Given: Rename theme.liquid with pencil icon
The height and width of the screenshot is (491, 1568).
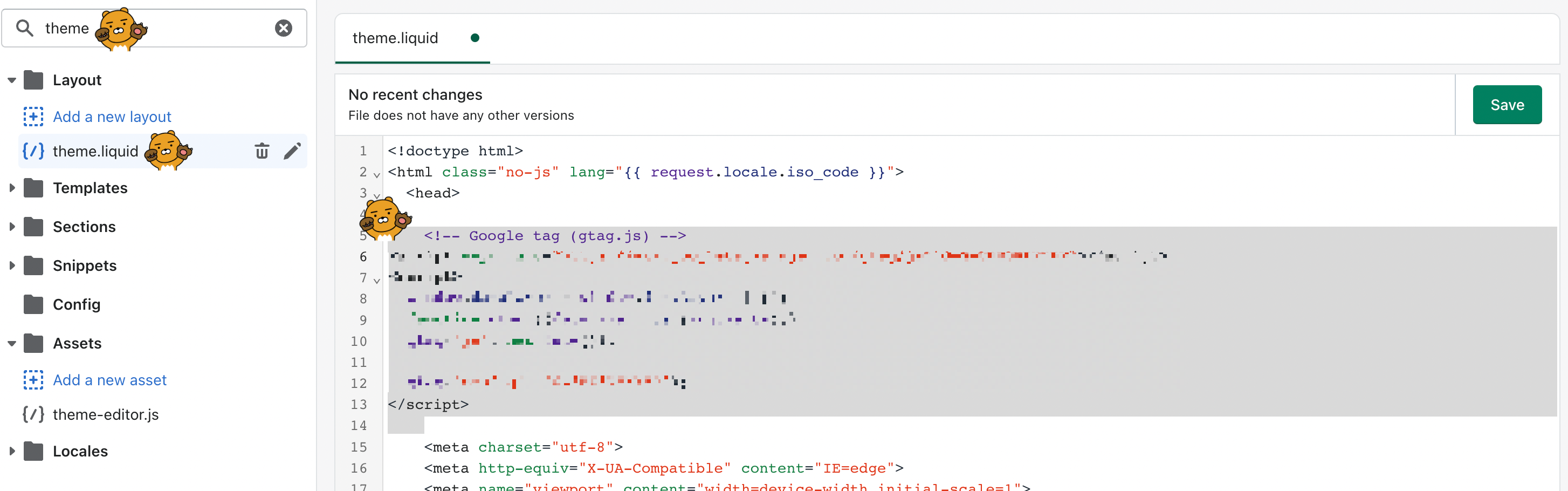Looking at the screenshot, I should tap(292, 151).
